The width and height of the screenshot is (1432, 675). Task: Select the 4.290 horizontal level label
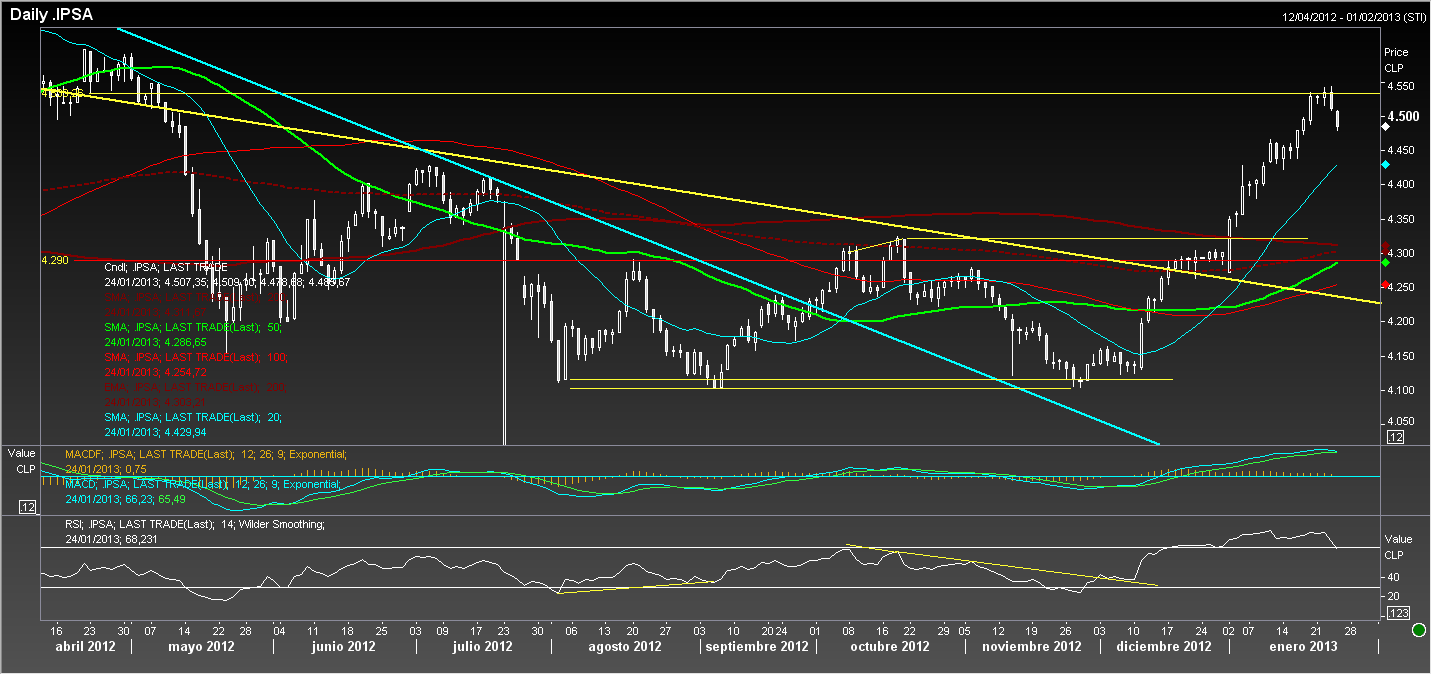coord(54,259)
